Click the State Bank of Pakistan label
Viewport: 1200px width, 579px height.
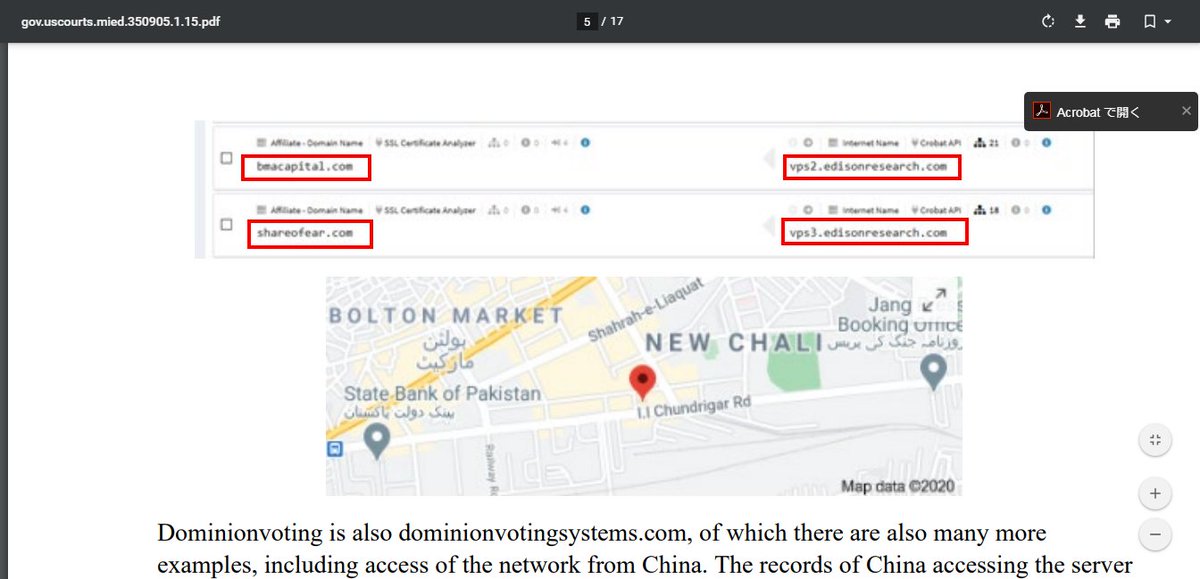click(442, 393)
